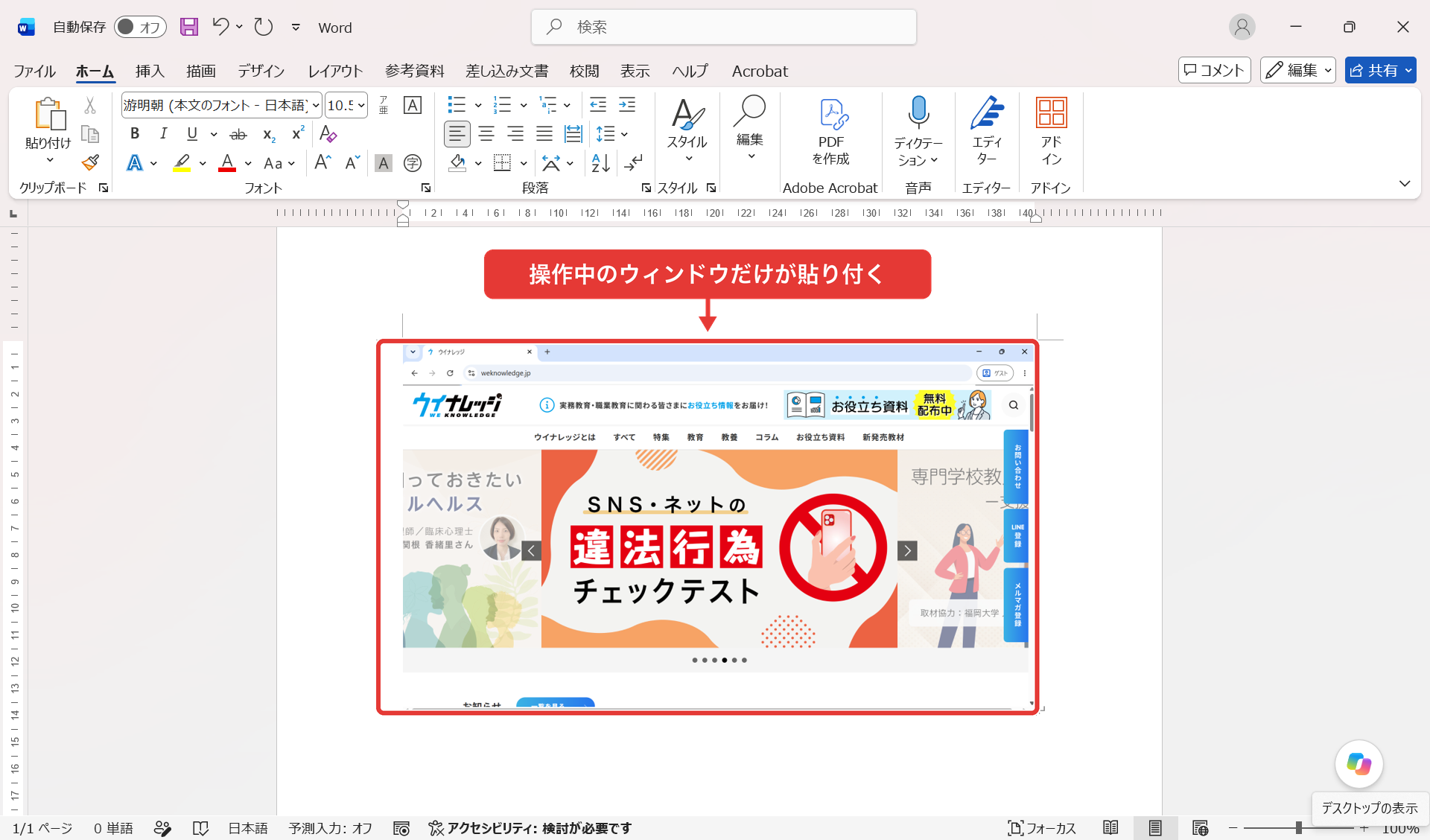Open the Acrobat tab
The width and height of the screenshot is (1430, 840).
click(x=760, y=71)
